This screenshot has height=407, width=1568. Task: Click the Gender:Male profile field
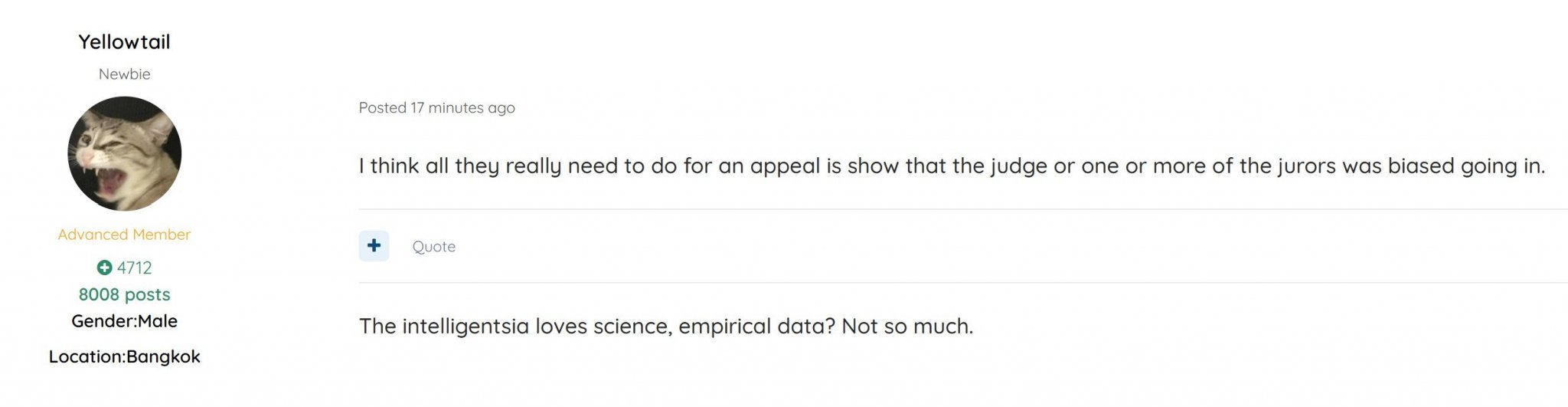click(124, 321)
